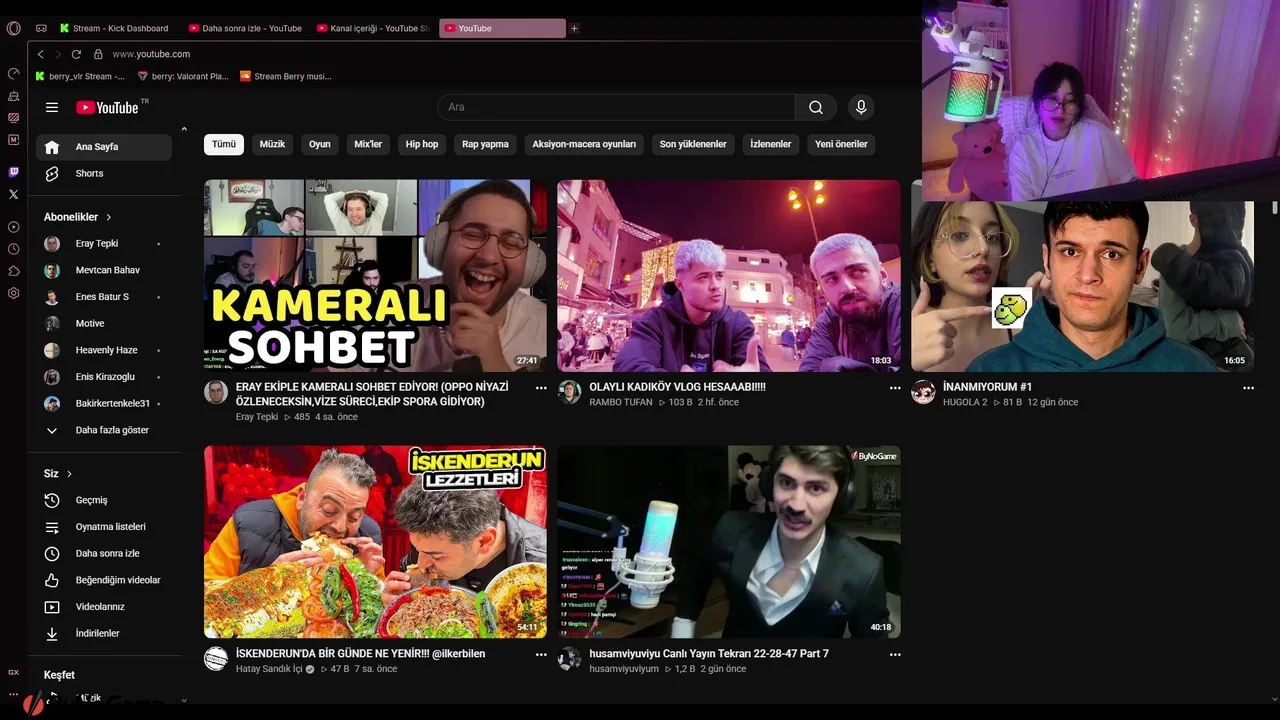Screen dimensions: 1280x720
Task: Open Extensions cube icon in sidebar
Action: (13, 271)
